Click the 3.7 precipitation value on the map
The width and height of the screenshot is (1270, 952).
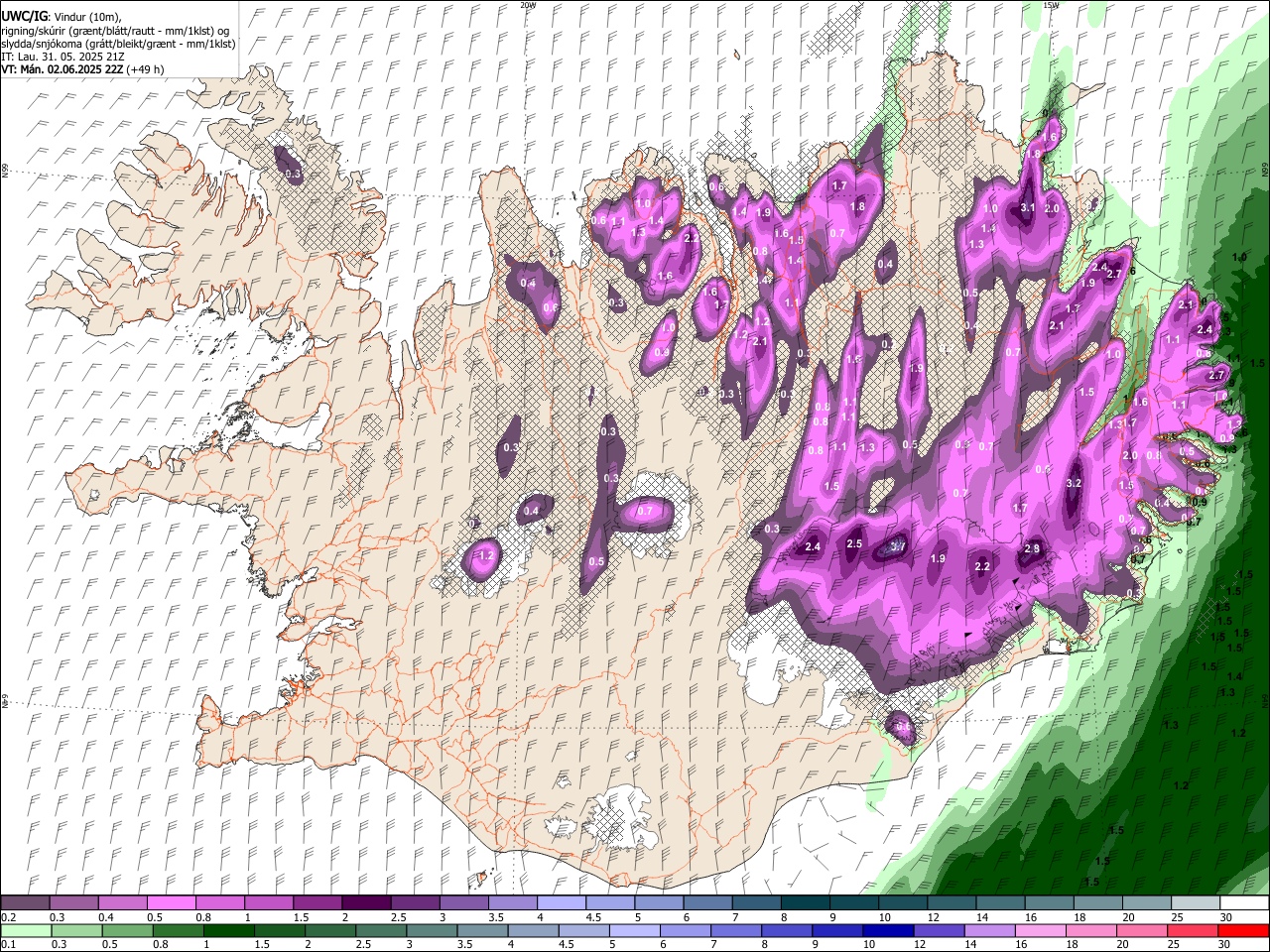pyautogui.click(x=899, y=546)
